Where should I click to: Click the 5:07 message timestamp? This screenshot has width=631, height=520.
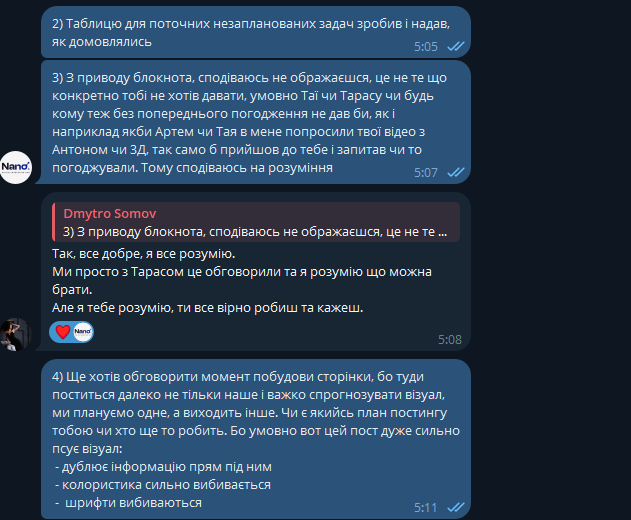point(426,173)
